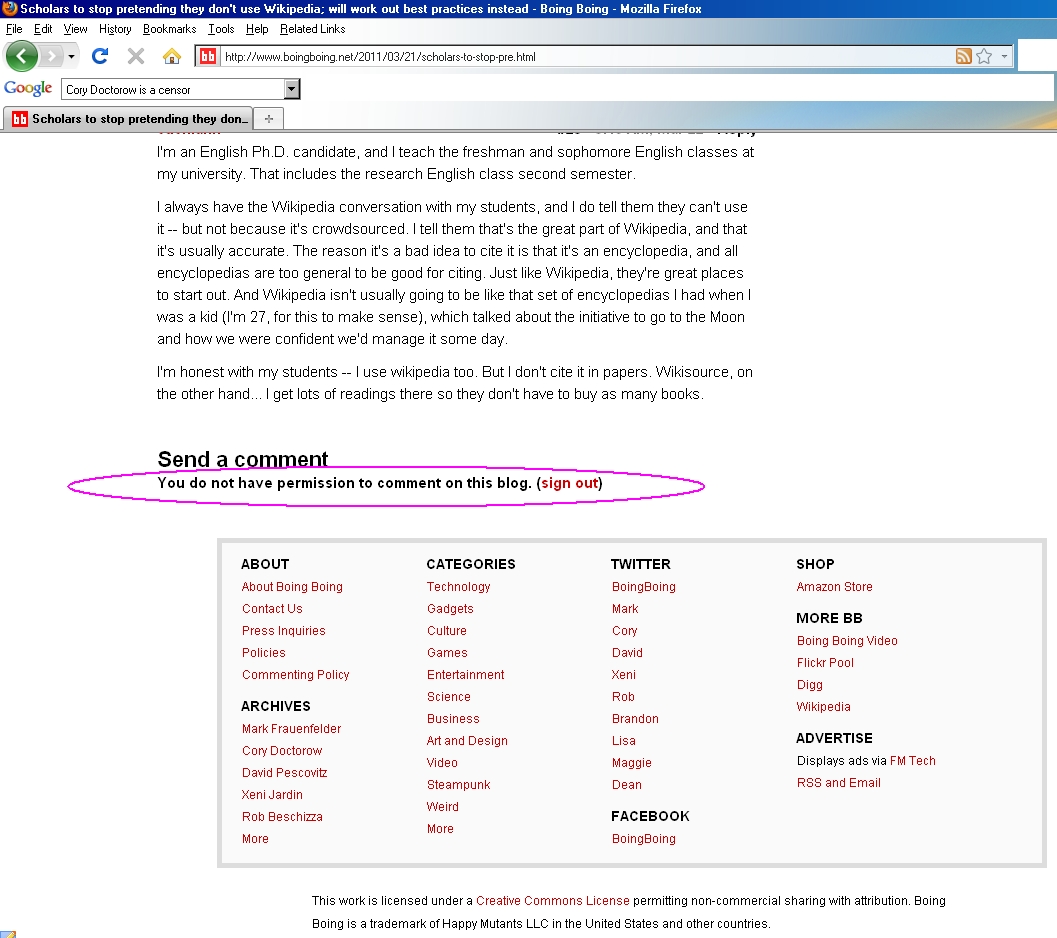Expand the Google search box dropdown
This screenshot has height=938, width=1057.
(292, 90)
